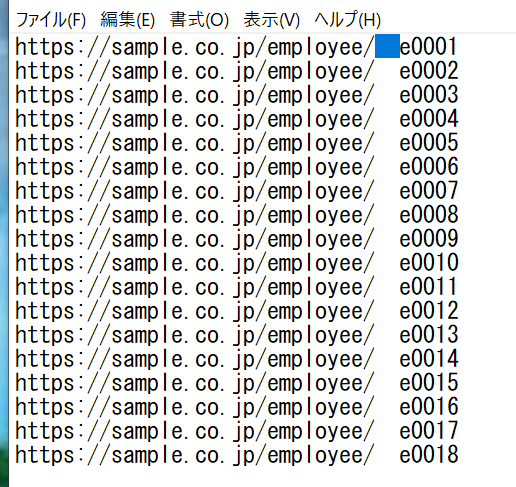Click the URL text on the e0002 line
The width and height of the screenshot is (516, 487).
pyautogui.click(x=195, y=71)
